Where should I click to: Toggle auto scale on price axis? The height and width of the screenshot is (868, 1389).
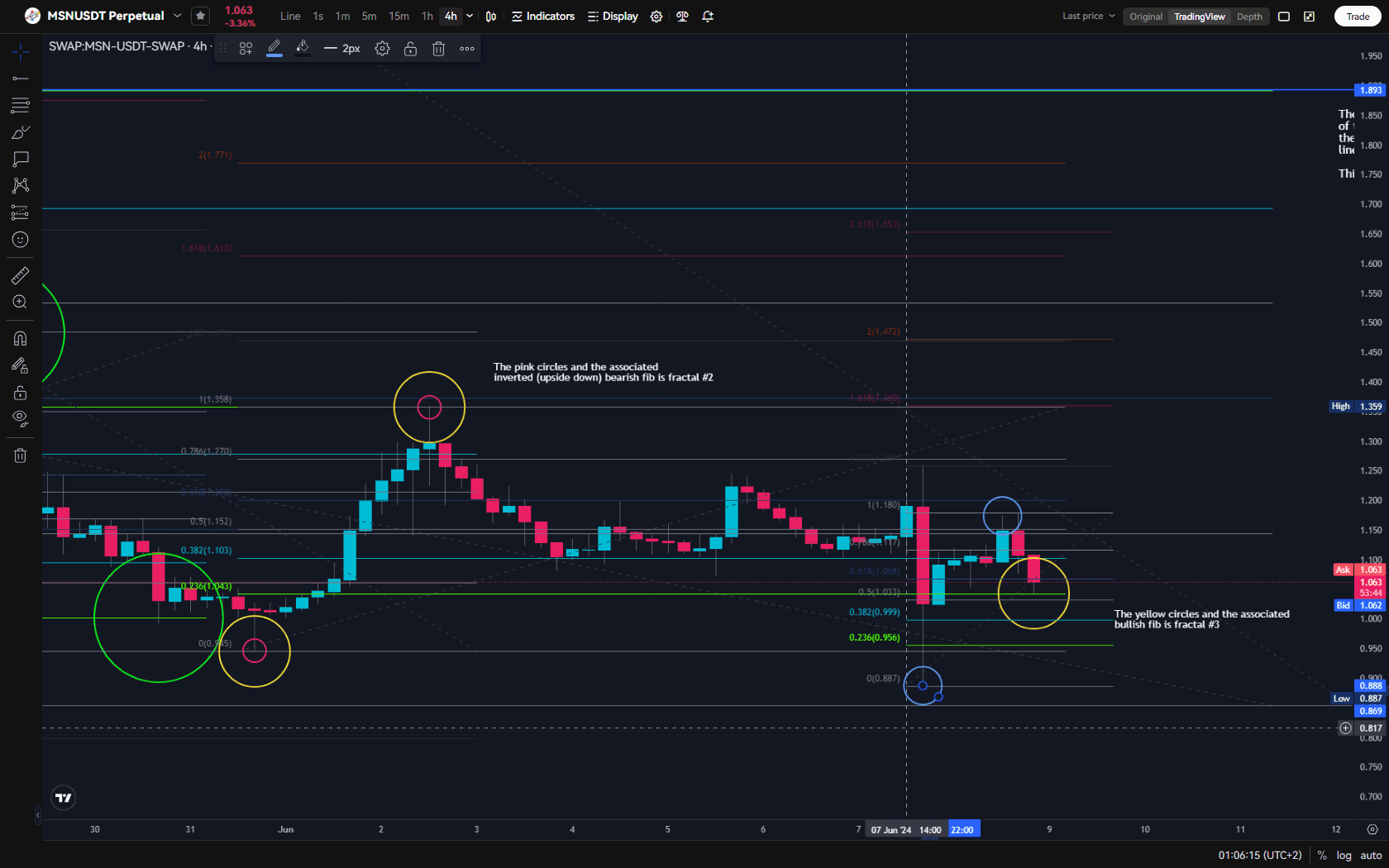pos(1371,856)
